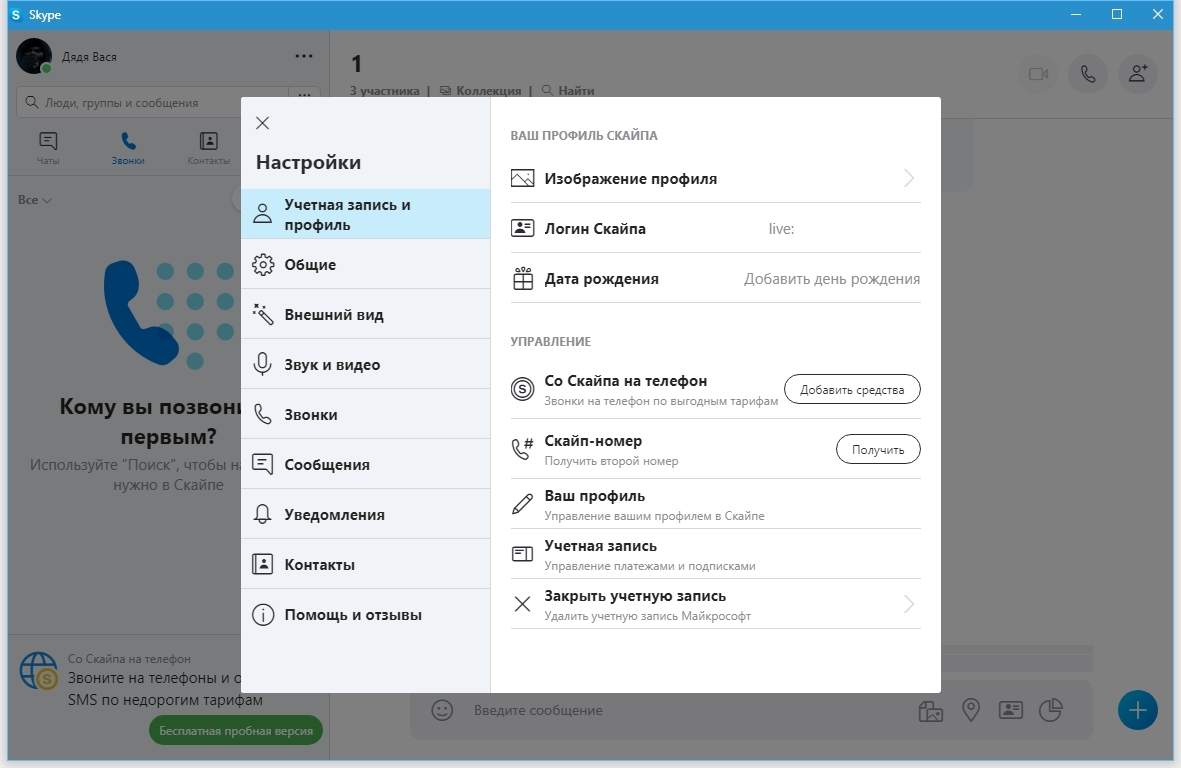Screen dimensions: 1181x768
Task: Click the Дядя Вася profile avatar
Action: 34,56
